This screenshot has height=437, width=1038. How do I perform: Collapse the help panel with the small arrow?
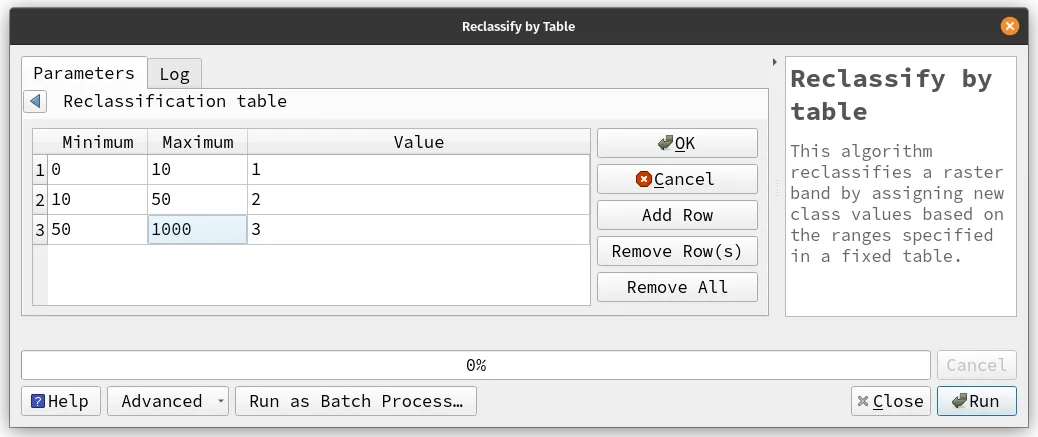775,62
